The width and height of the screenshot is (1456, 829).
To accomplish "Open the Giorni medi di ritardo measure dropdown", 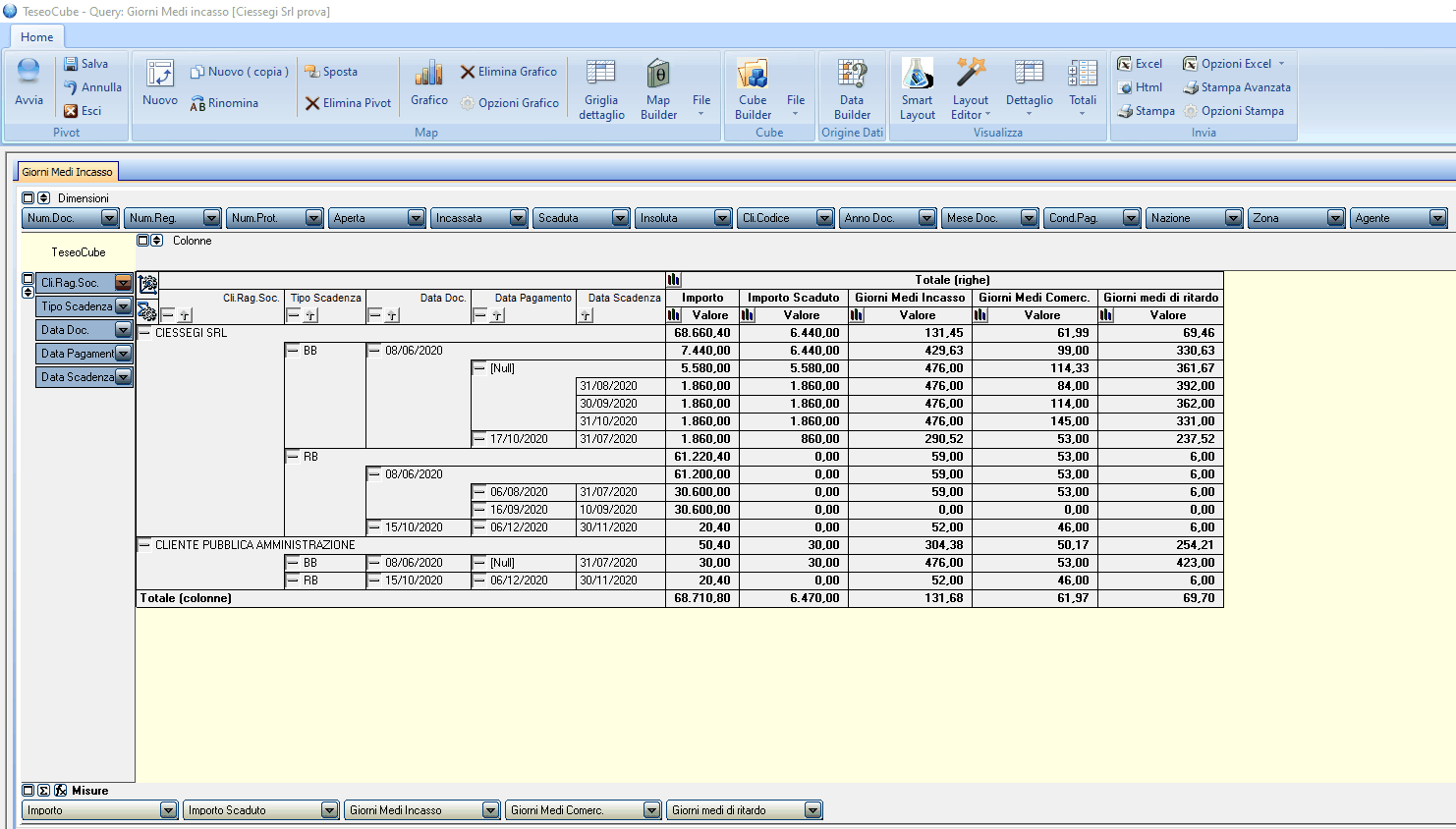I will click(x=812, y=810).
